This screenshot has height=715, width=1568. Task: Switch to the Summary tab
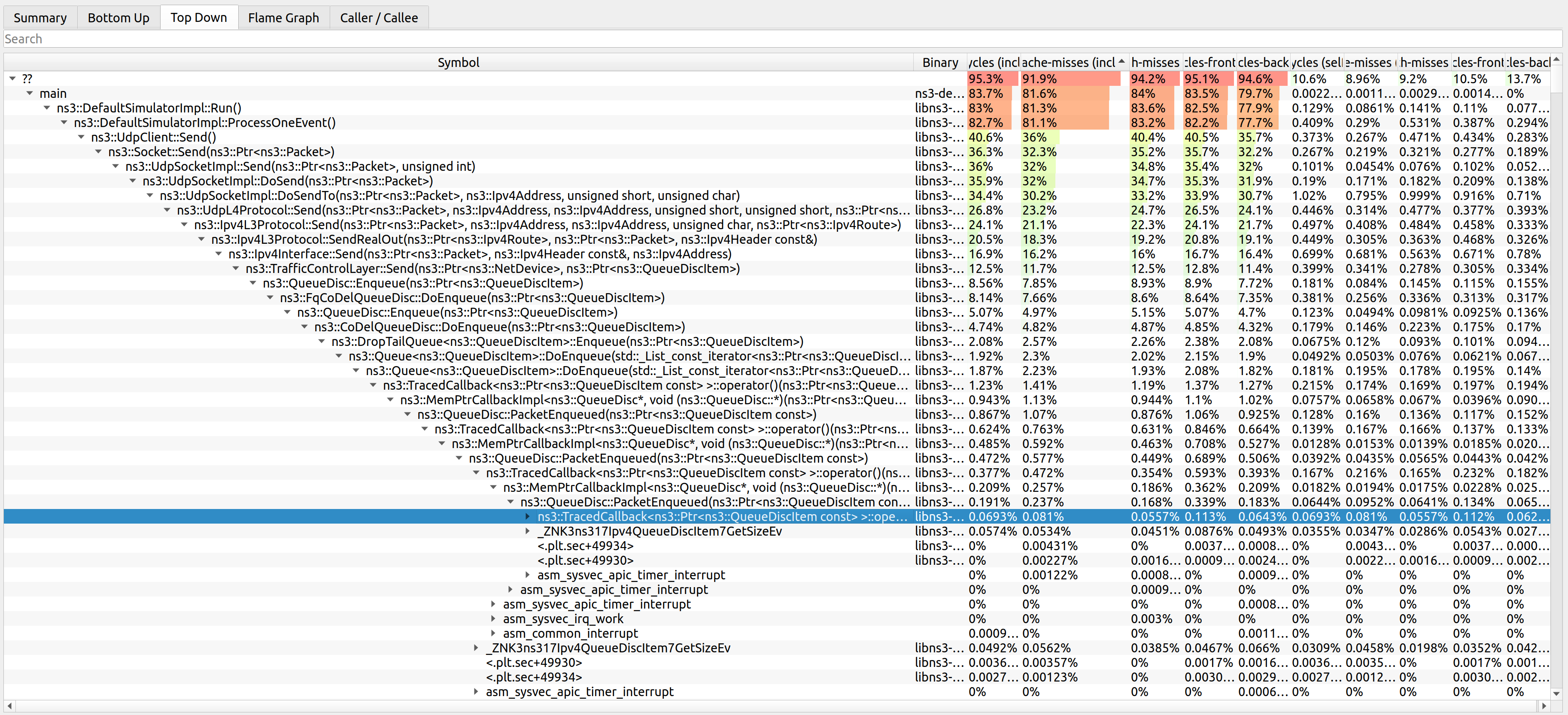(40, 18)
